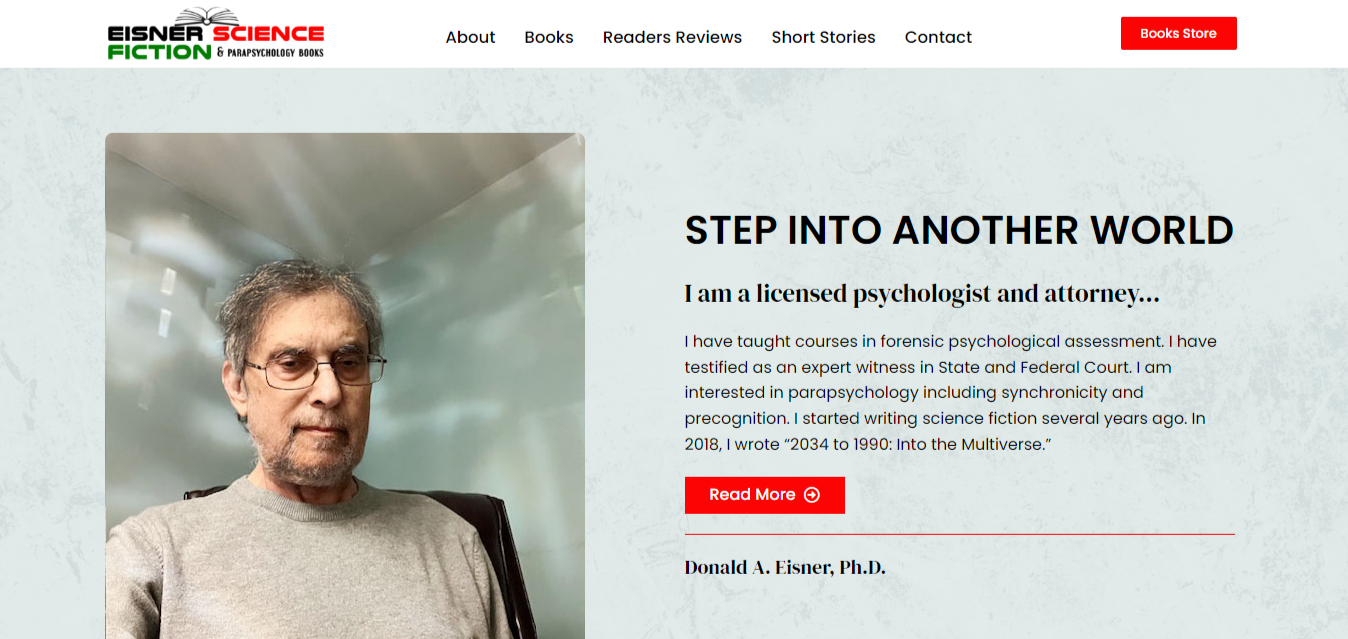Go to the Books page

(x=549, y=37)
